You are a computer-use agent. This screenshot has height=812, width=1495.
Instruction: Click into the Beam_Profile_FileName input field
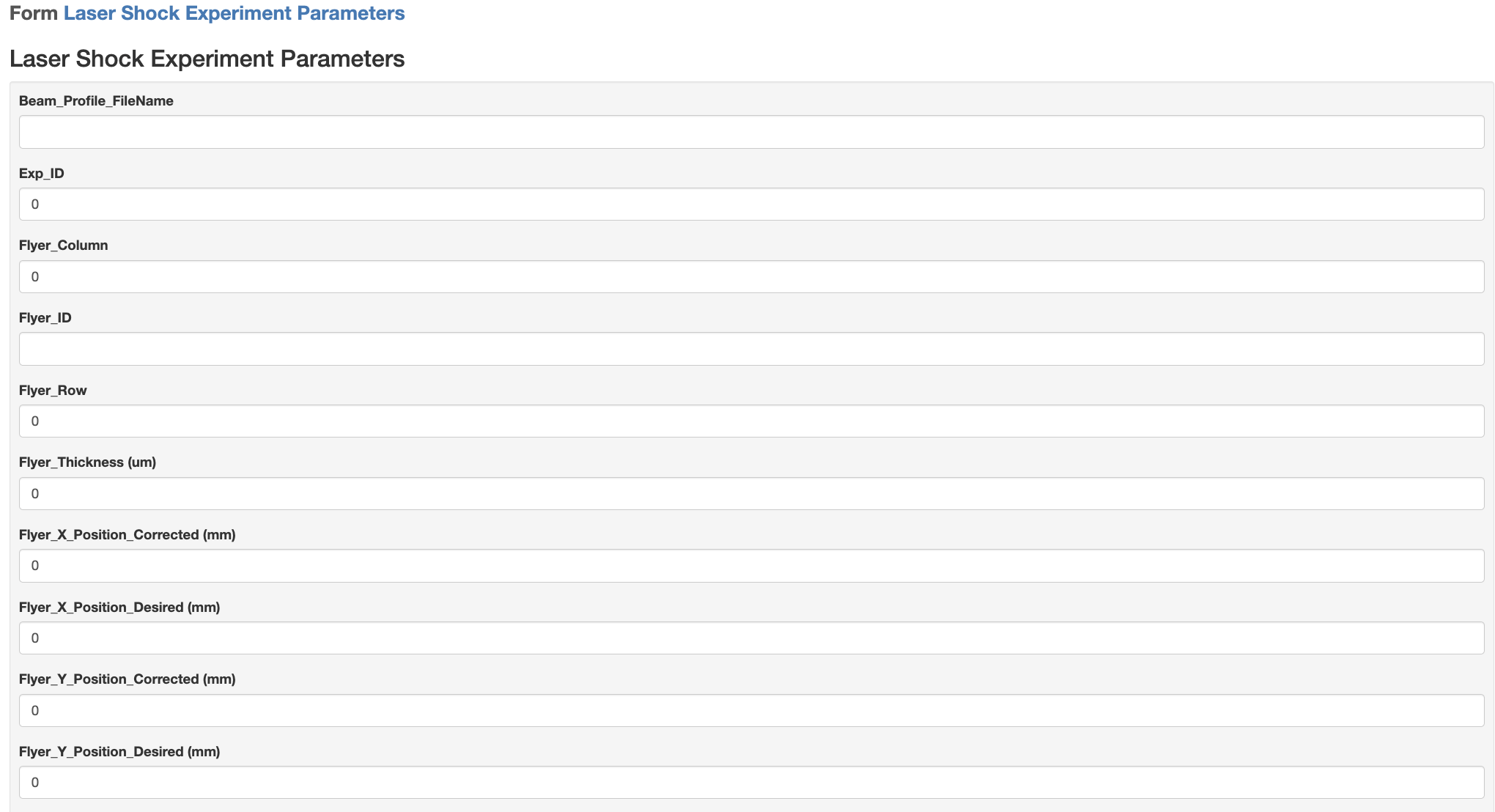pos(751,132)
